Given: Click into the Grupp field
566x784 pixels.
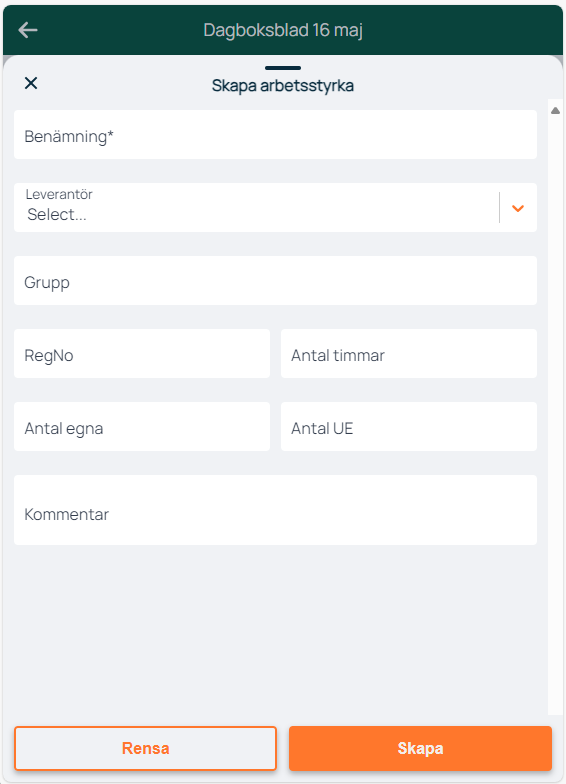Looking at the screenshot, I should (276, 280).
